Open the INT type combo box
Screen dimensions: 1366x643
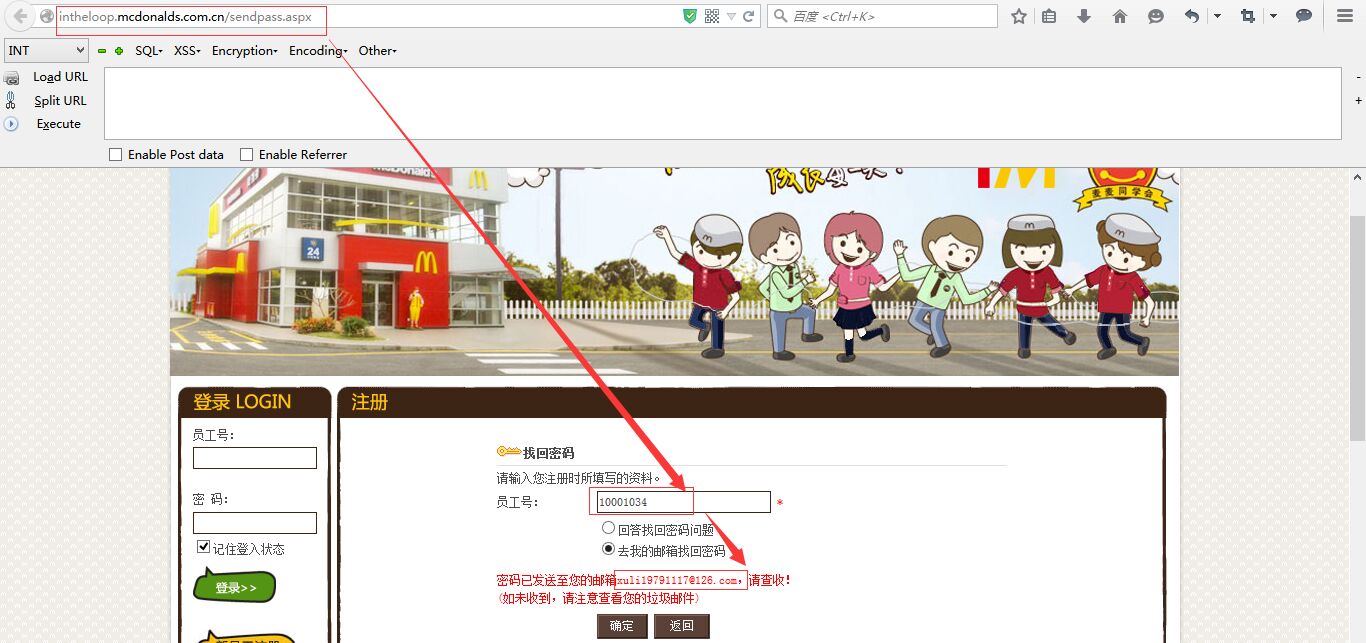46,50
